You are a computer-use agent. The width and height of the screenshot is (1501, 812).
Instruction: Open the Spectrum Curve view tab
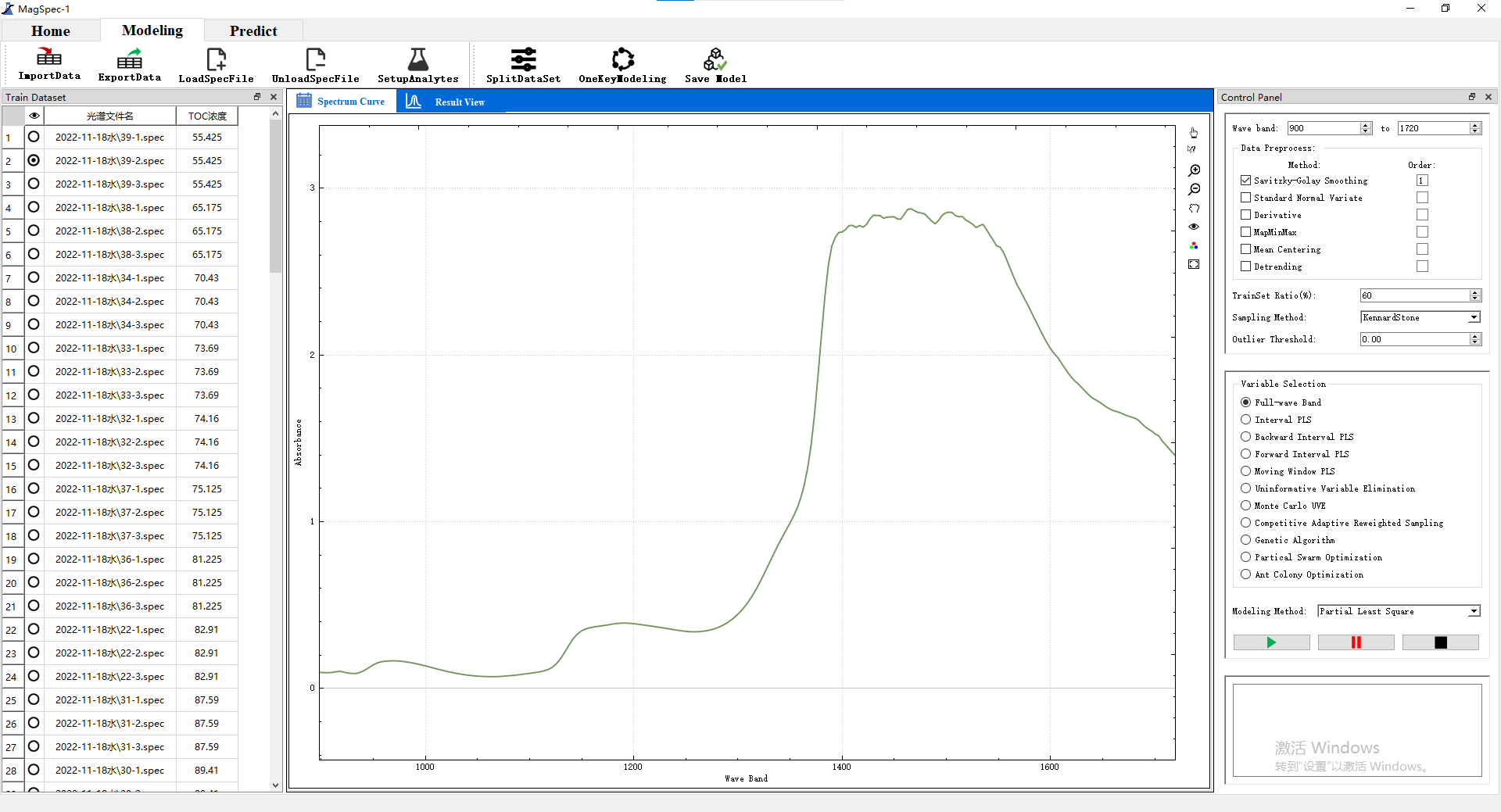coord(341,102)
